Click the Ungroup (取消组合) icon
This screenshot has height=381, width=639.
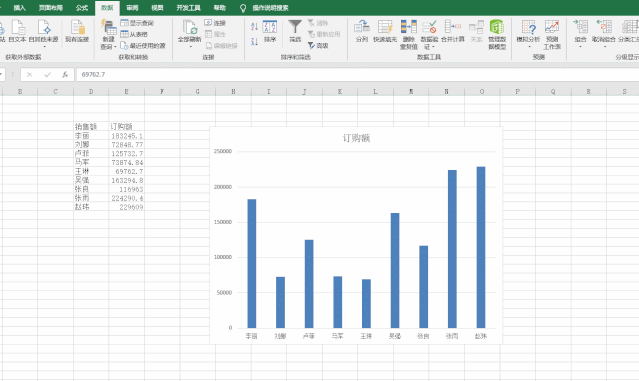604,27
